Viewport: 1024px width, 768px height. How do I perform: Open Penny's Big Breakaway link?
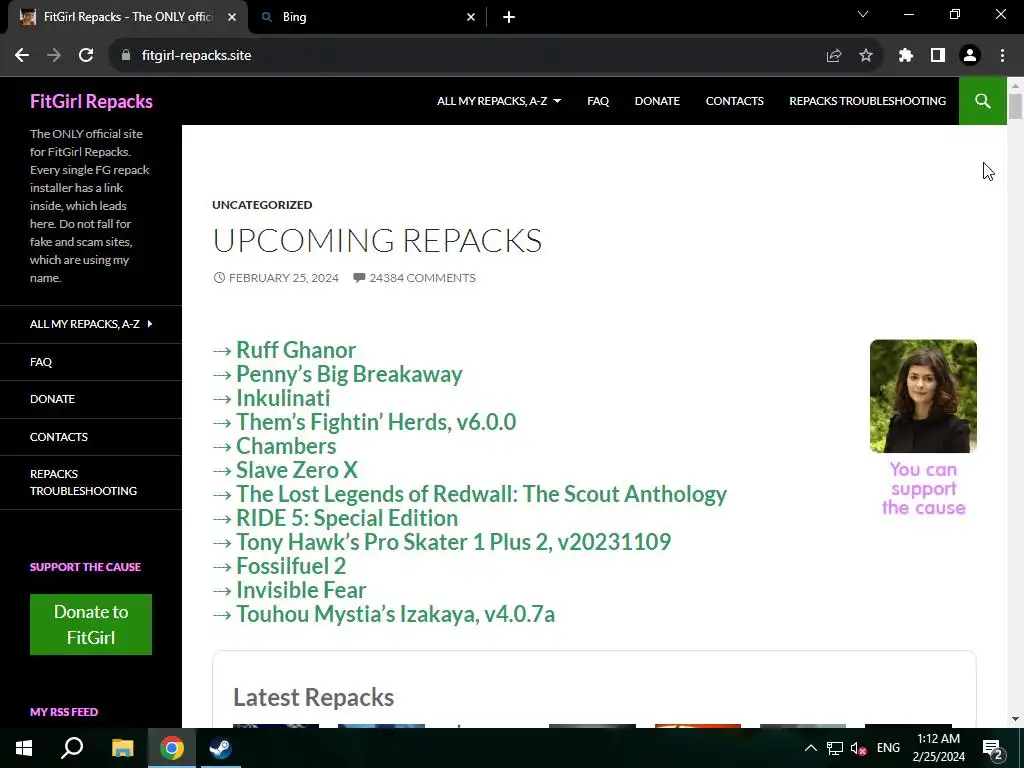[x=349, y=374]
